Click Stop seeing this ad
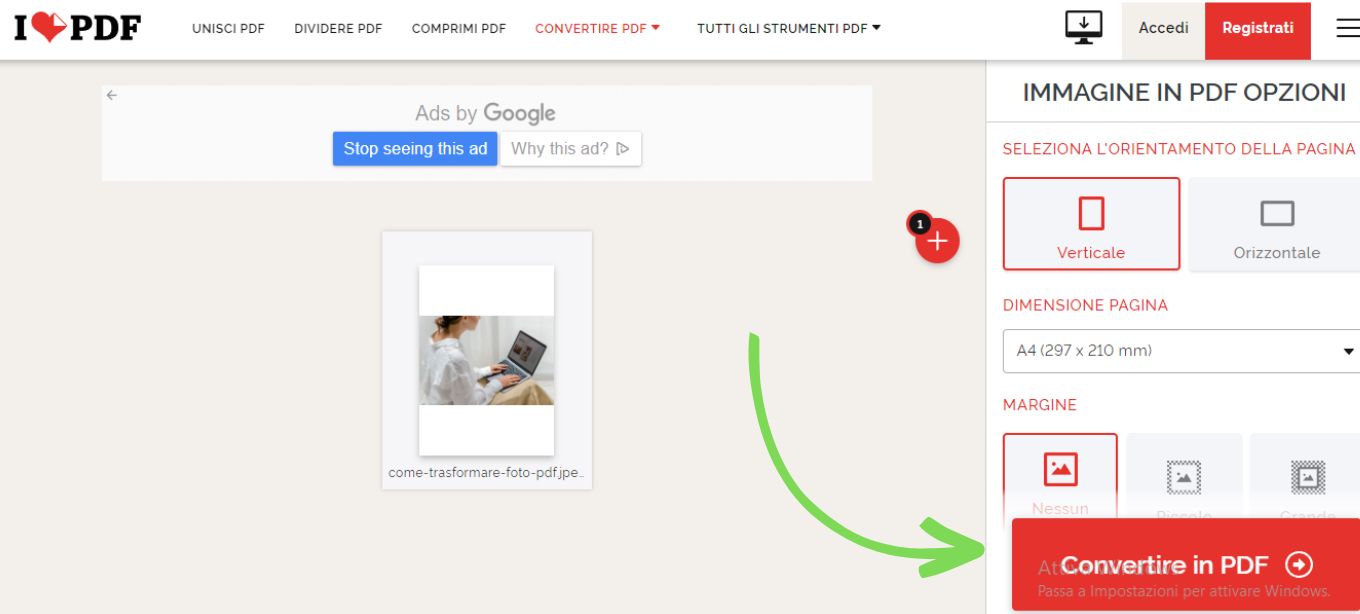Screen dimensions: 1360x614 coord(415,148)
